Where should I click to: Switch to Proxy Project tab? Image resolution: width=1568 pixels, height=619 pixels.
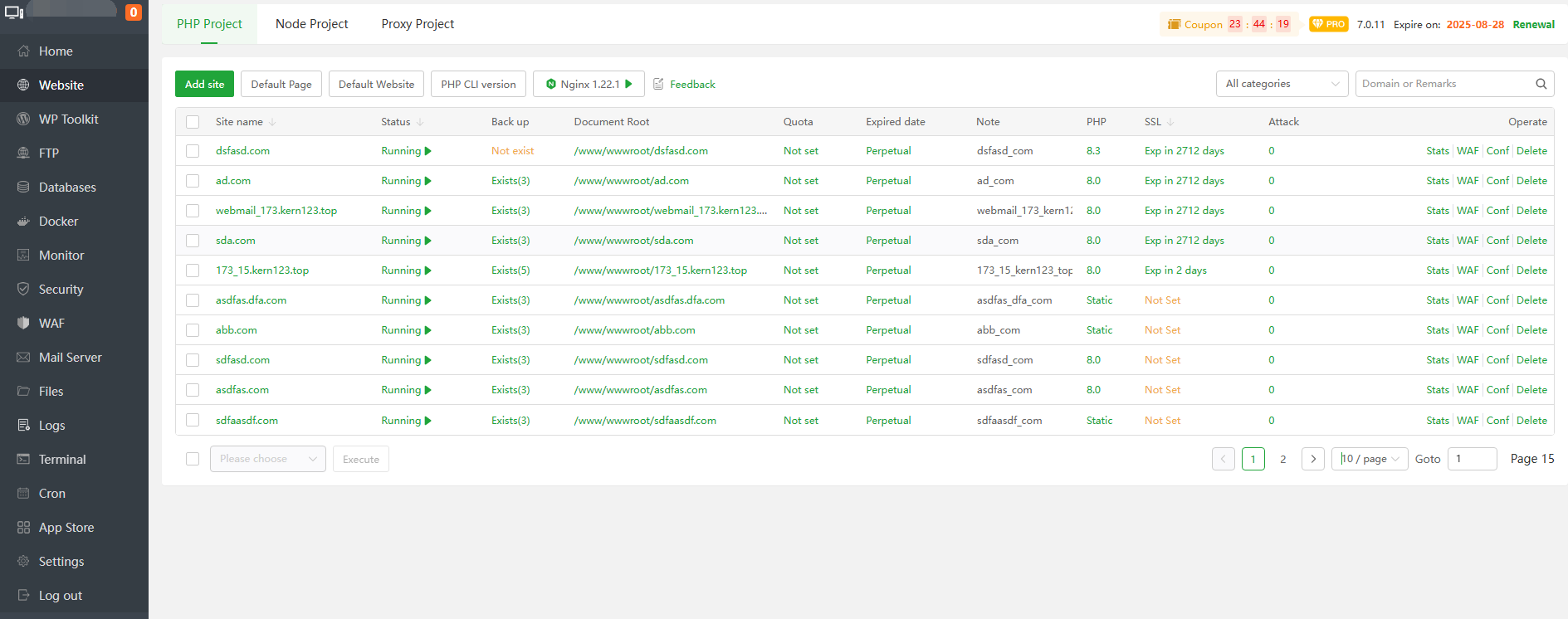[x=418, y=24]
